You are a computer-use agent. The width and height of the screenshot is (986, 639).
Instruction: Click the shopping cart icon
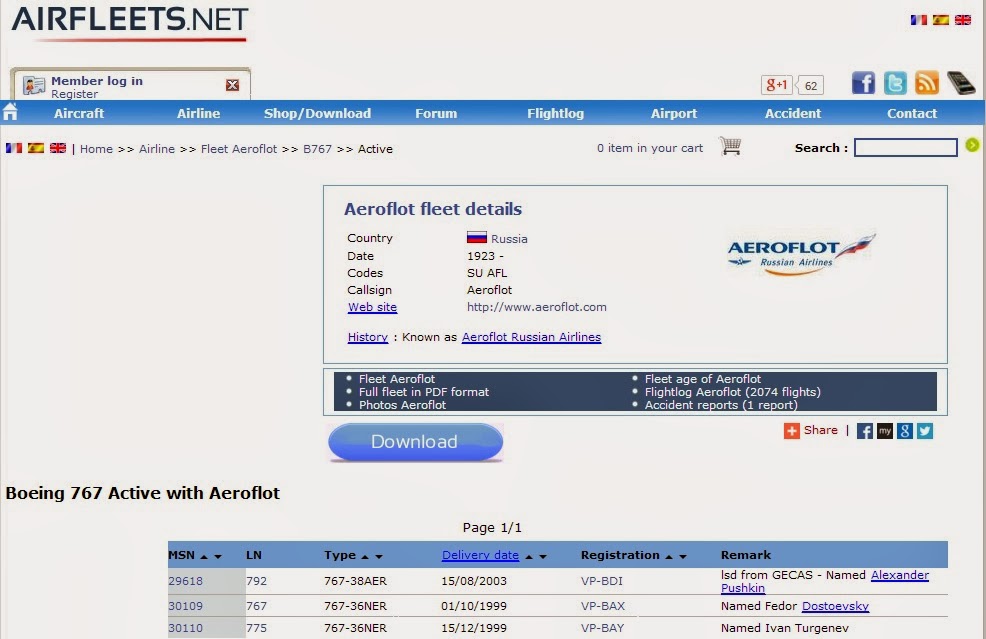click(730, 146)
